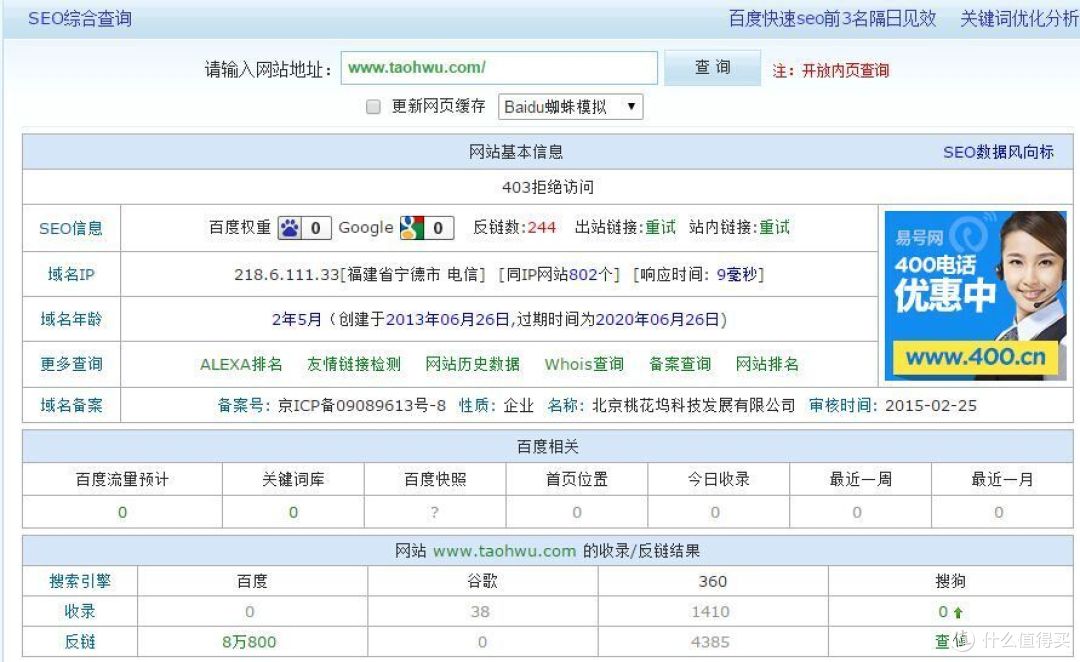Click the 400电话 优惠中 advertisement banner
The width and height of the screenshot is (1080, 662).
pos(975,296)
